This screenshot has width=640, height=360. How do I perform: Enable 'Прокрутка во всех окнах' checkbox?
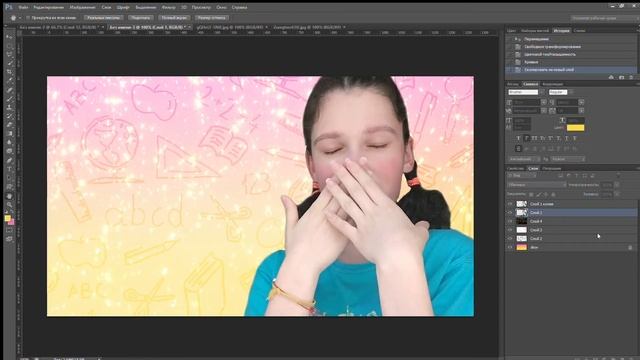pos(28,18)
